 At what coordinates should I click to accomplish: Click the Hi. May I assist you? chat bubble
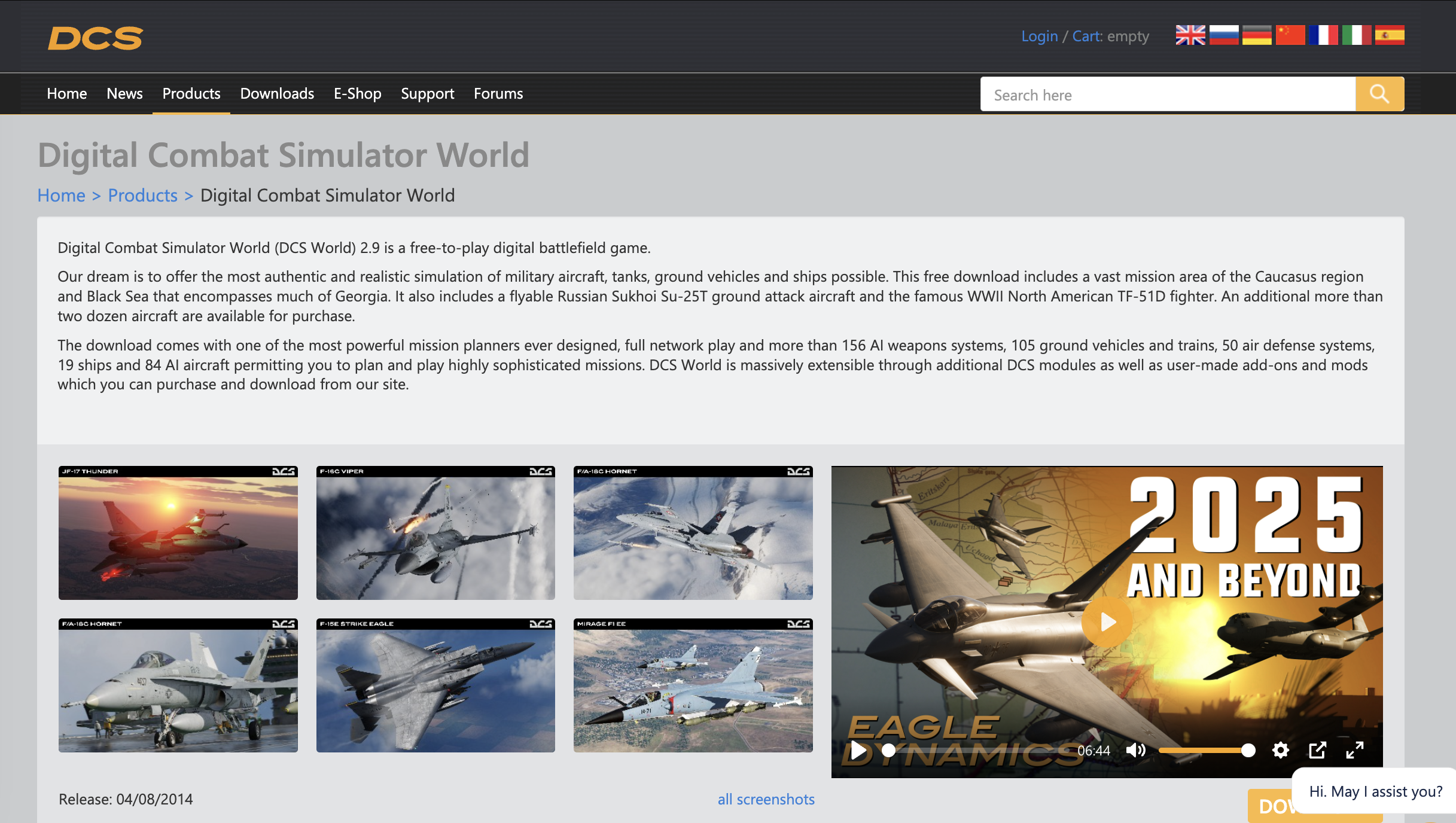click(1375, 791)
